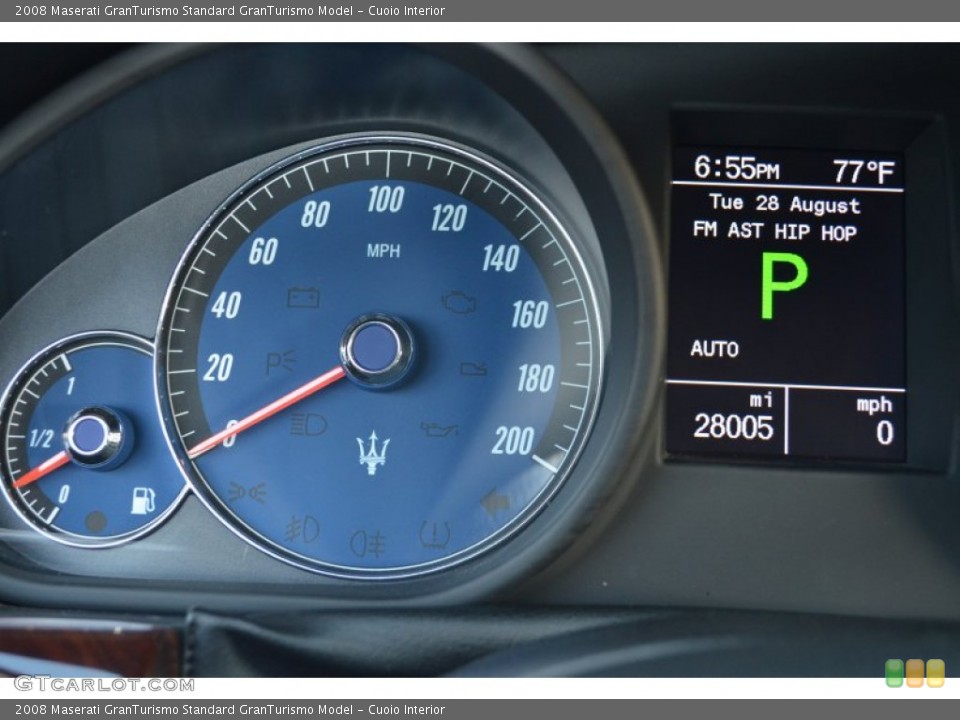Image resolution: width=960 pixels, height=720 pixels.
Task: Click the 20 mark on speedometer
Action: [218, 368]
